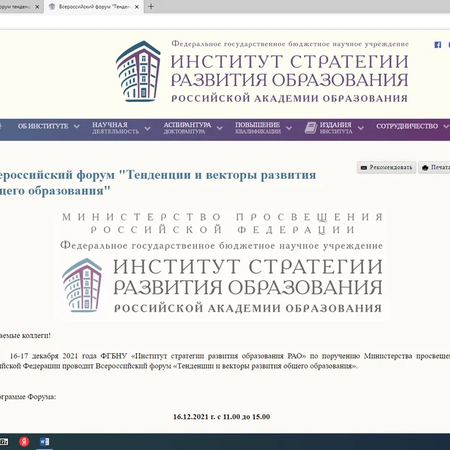The height and width of the screenshot is (450, 450).
Task: Click the favicon of the active forum tab
Action: coord(52,7)
